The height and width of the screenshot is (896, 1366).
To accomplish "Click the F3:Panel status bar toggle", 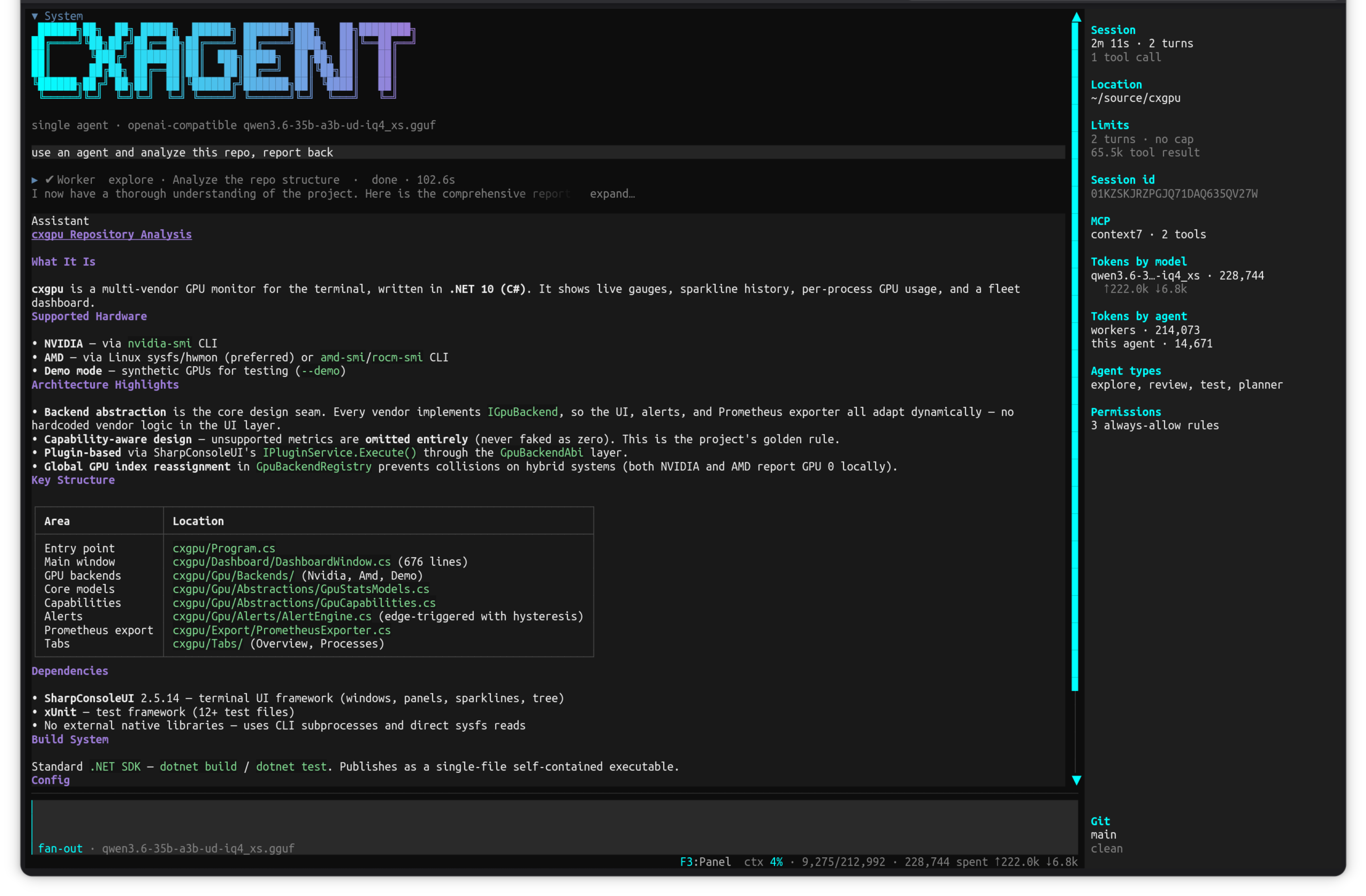I will pos(705,861).
